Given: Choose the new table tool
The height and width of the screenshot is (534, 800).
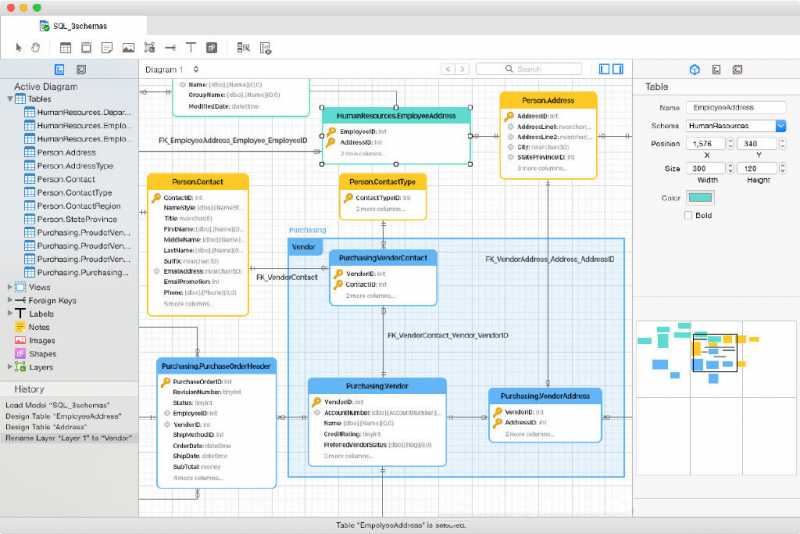Looking at the screenshot, I should tap(65, 47).
